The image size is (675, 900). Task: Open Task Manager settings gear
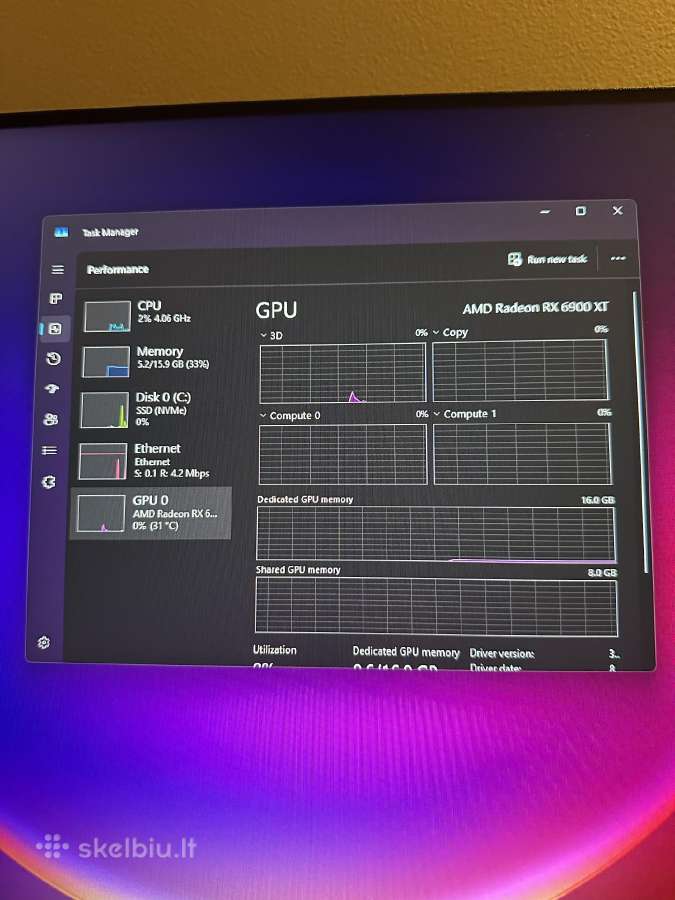44,643
